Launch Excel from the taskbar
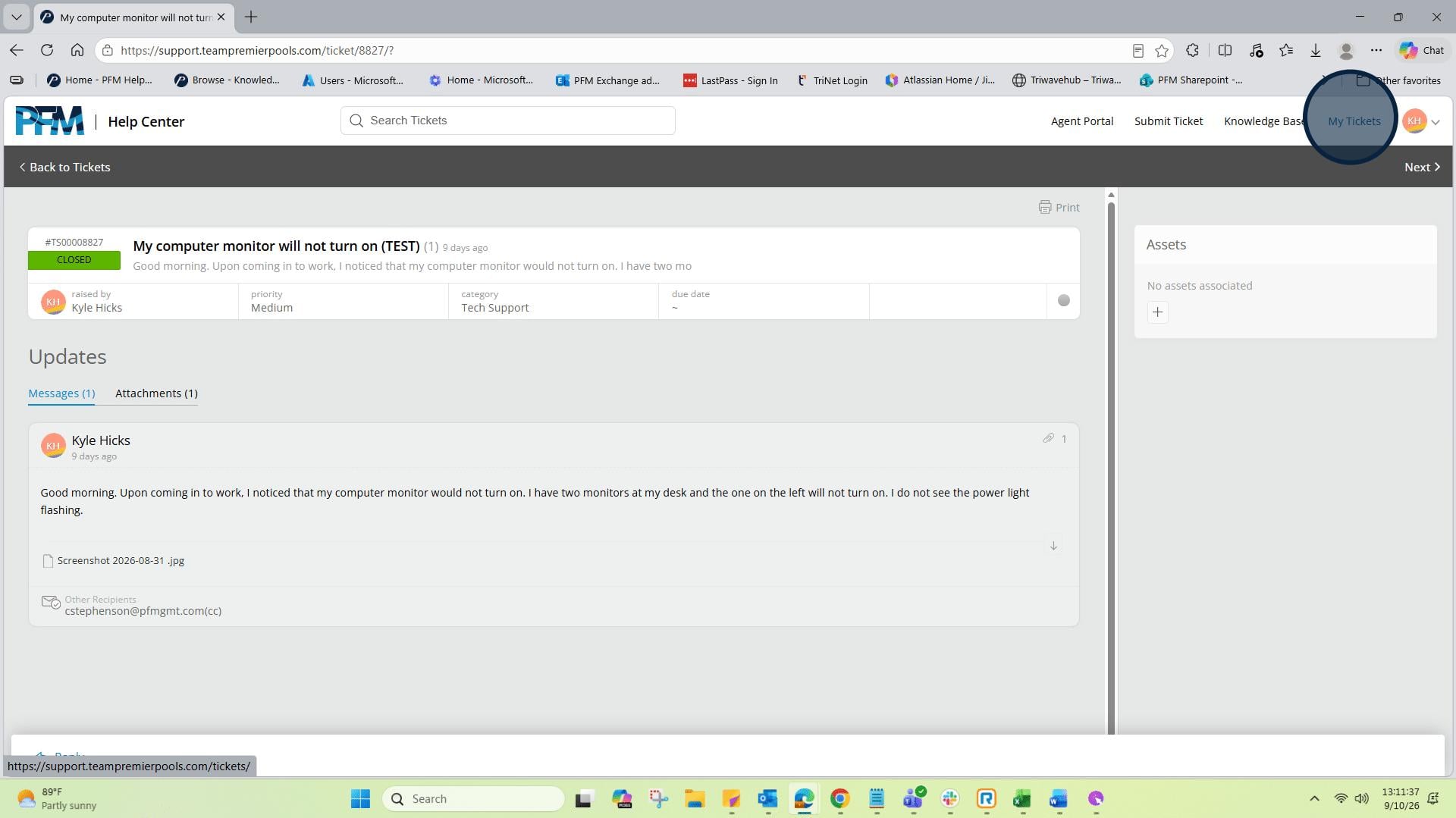 [x=1022, y=798]
